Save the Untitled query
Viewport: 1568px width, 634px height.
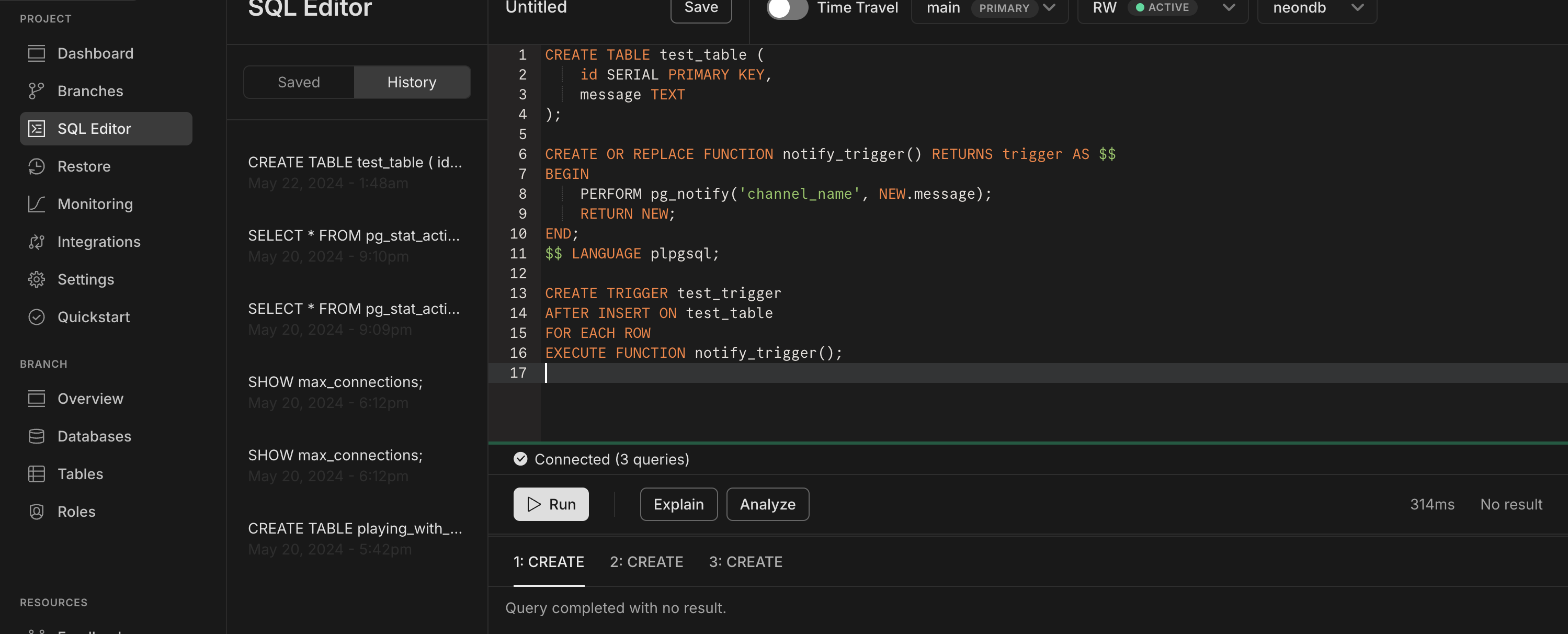click(x=701, y=8)
